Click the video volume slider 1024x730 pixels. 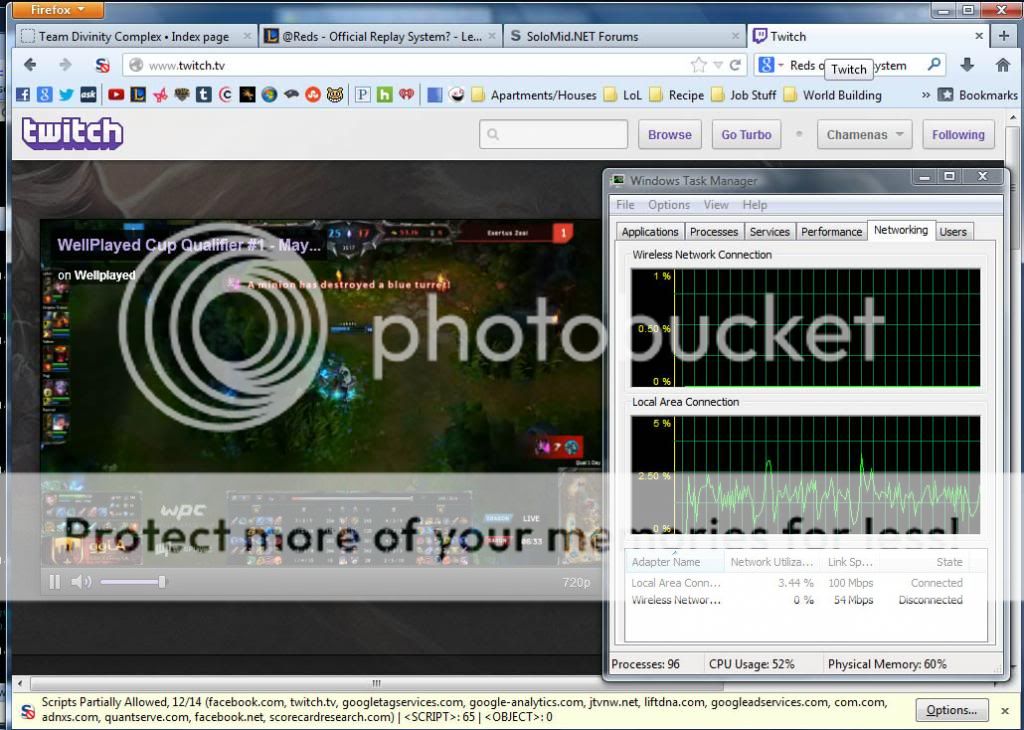tap(132, 581)
